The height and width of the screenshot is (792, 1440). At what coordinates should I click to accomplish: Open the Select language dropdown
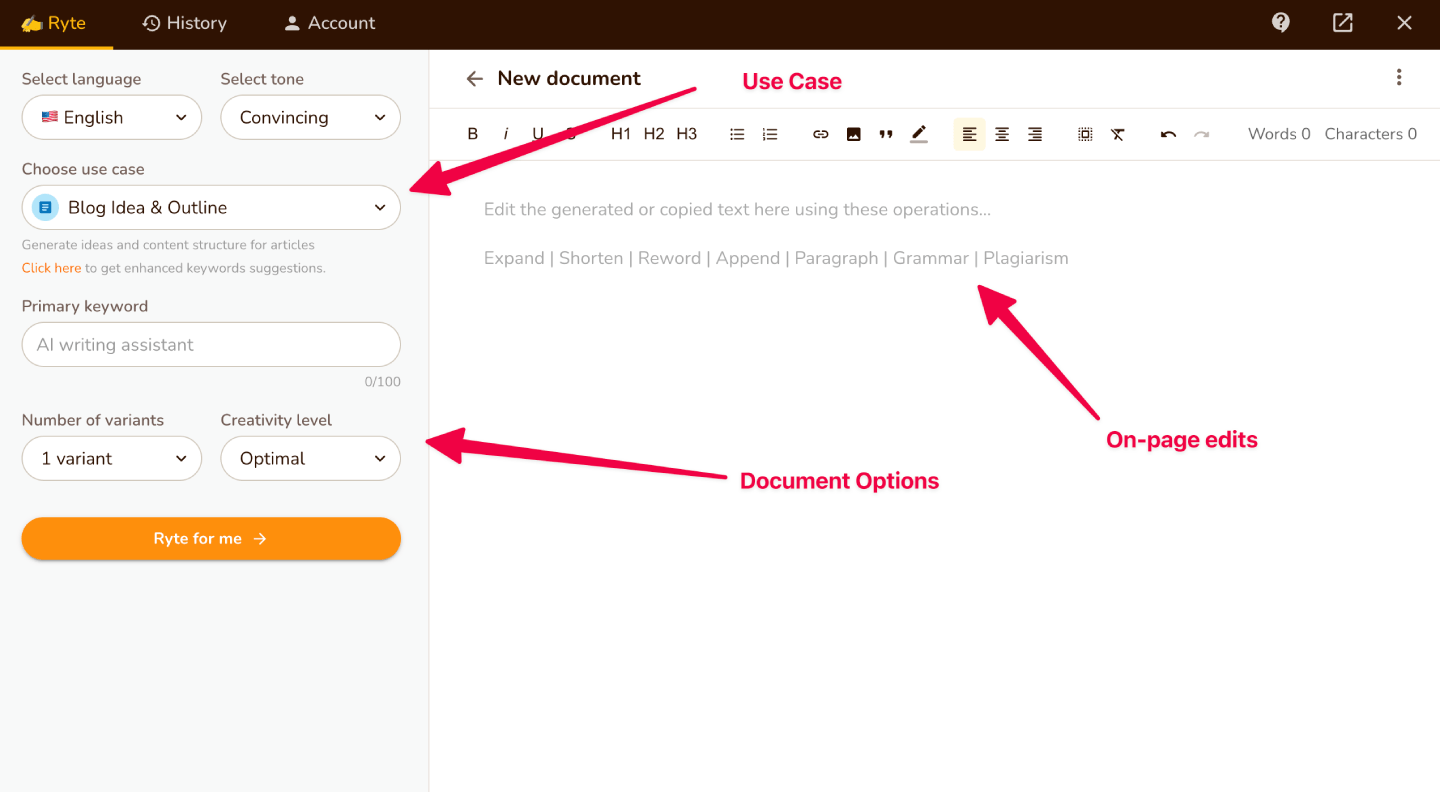pos(112,117)
